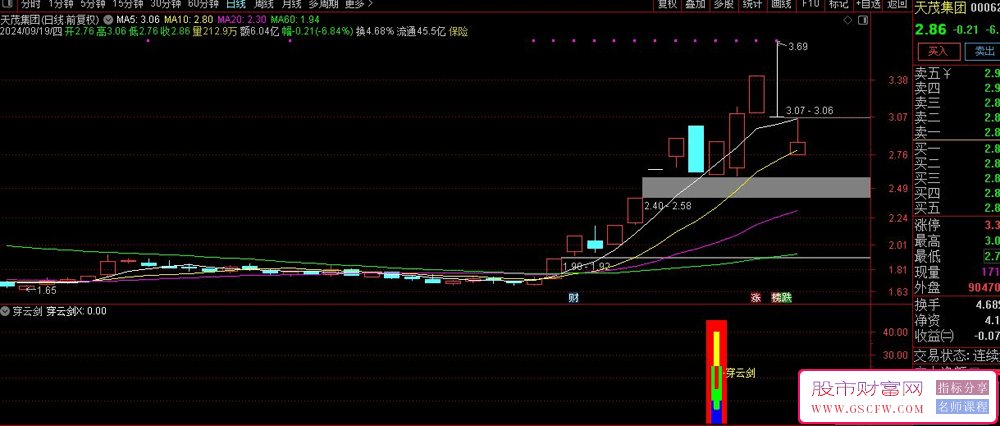The image size is (1000, 426).
Task: Switch to the 5分钟 period tab
Action: coord(92,4)
